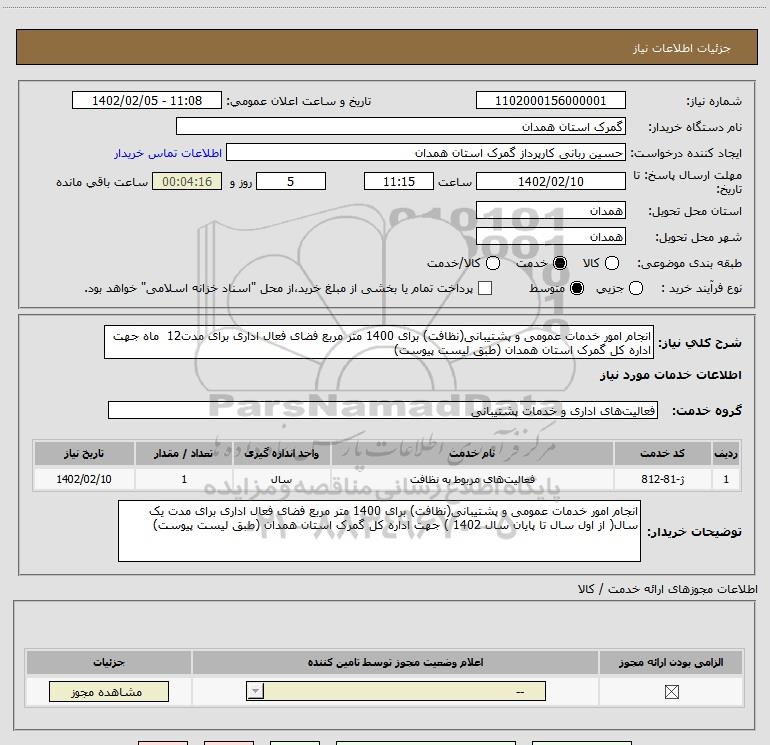770x745 pixels.
Task: Click the شهر محل تحویل field
Action: point(550,236)
